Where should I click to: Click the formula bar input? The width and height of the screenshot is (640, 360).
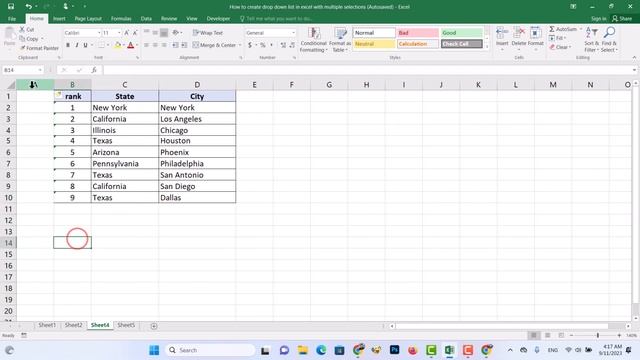(367, 70)
